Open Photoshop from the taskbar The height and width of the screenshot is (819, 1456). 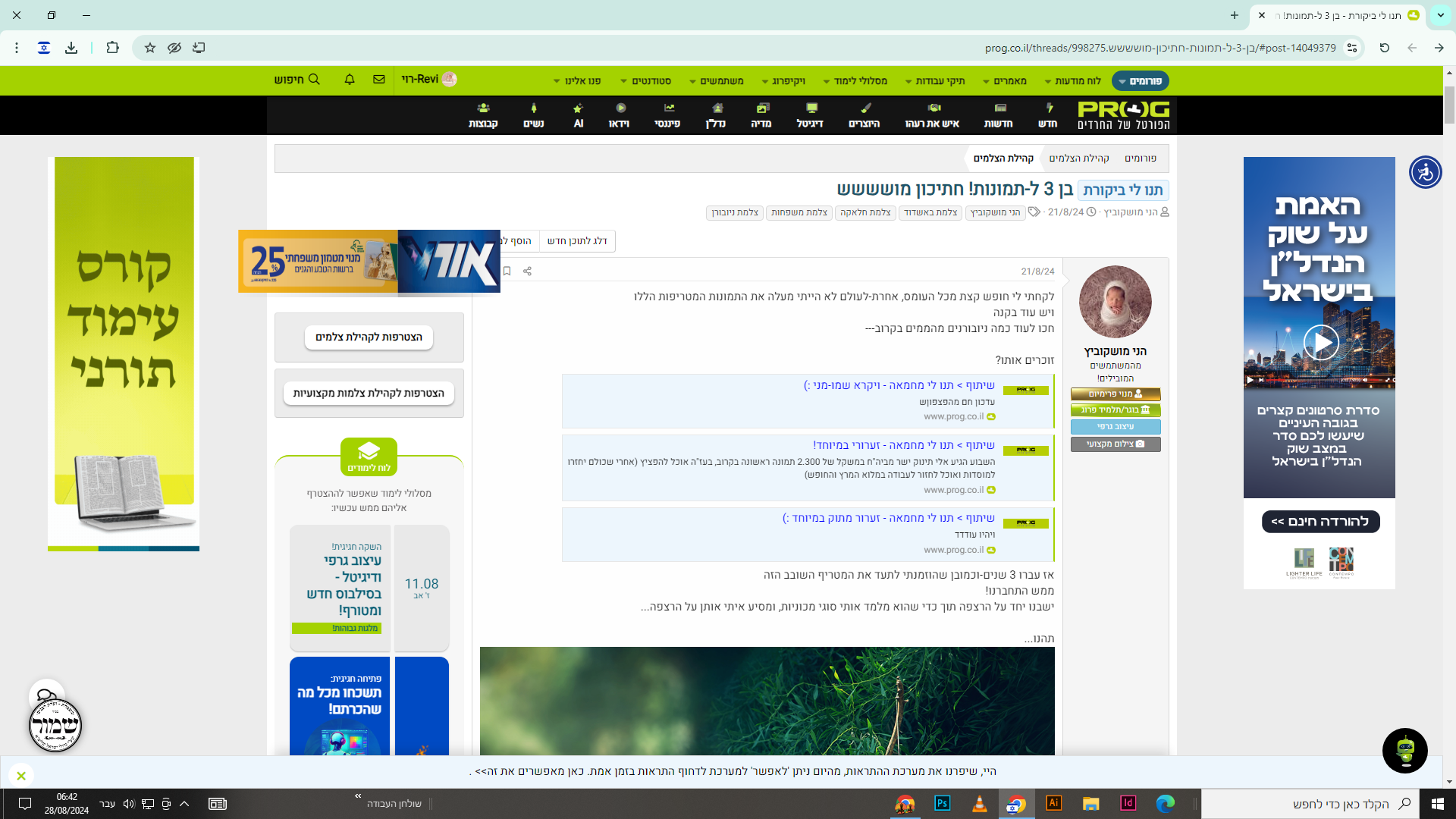tap(942, 804)
